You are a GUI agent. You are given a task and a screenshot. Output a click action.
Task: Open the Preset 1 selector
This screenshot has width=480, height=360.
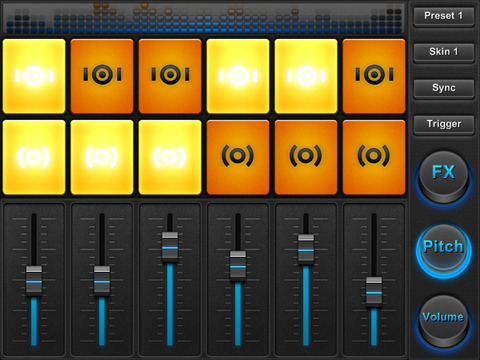coord(444,16)
